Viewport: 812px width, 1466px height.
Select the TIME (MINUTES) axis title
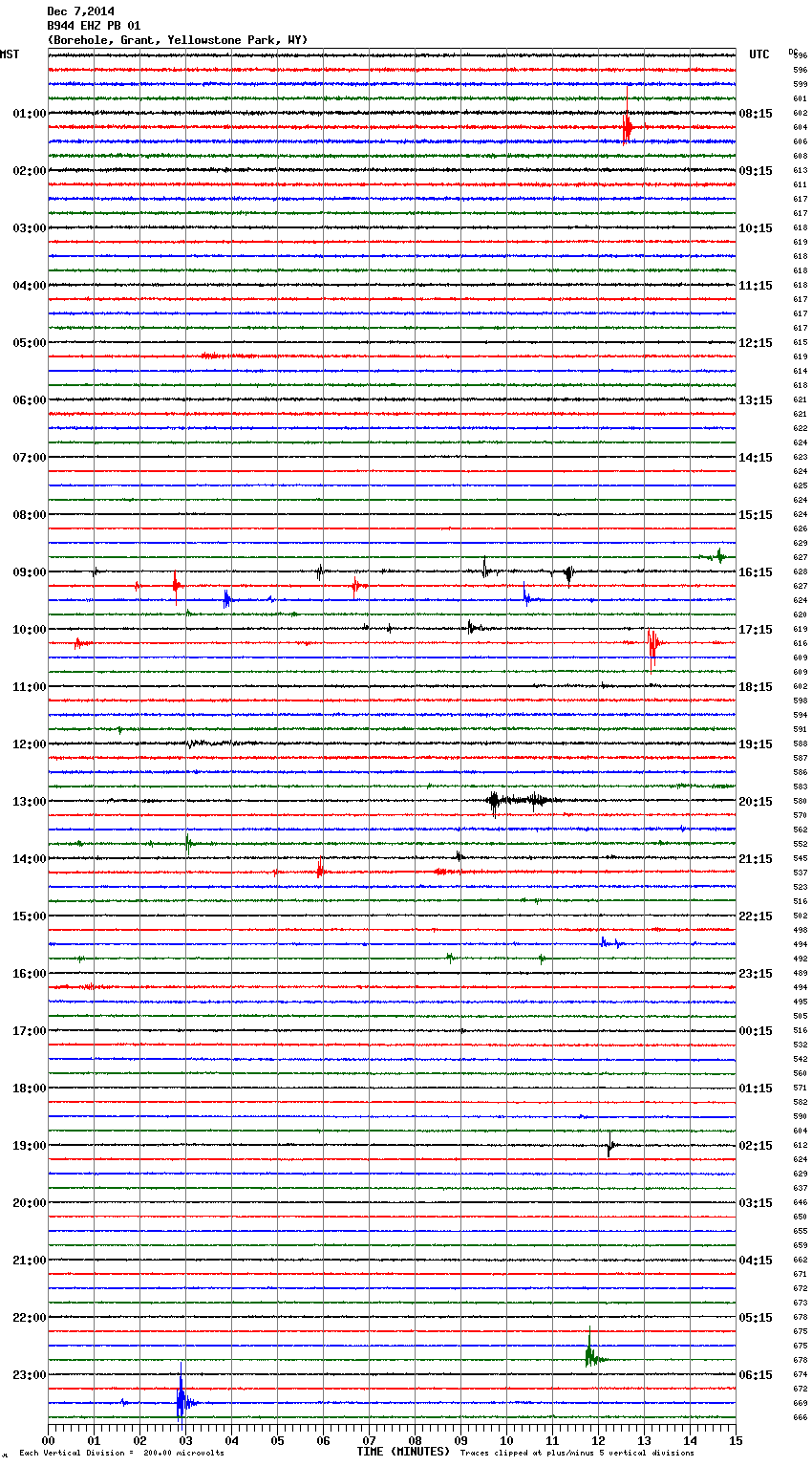coord(403,1452)
